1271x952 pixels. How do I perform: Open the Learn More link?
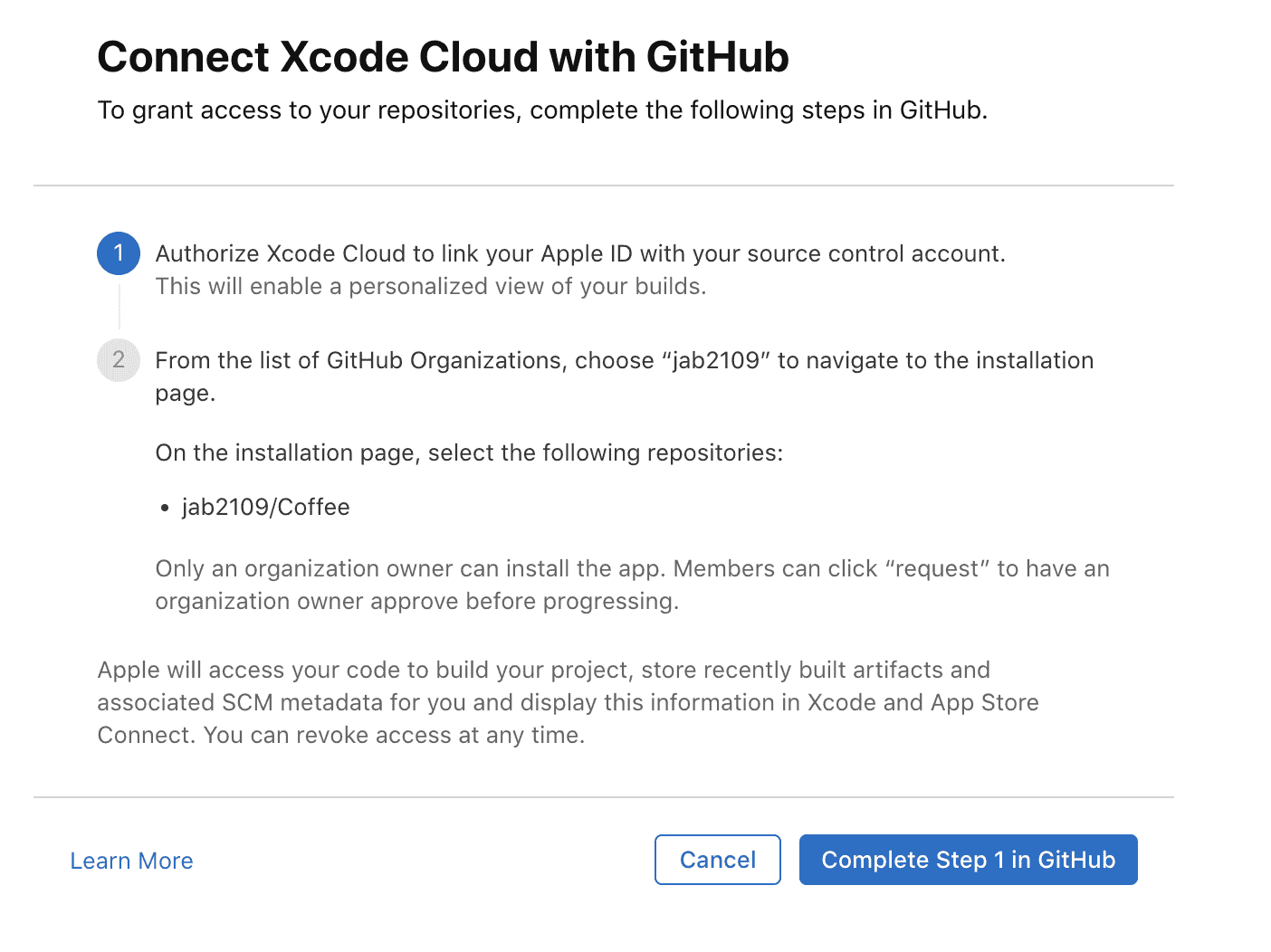pyautogui.click(x=131, y=861)
